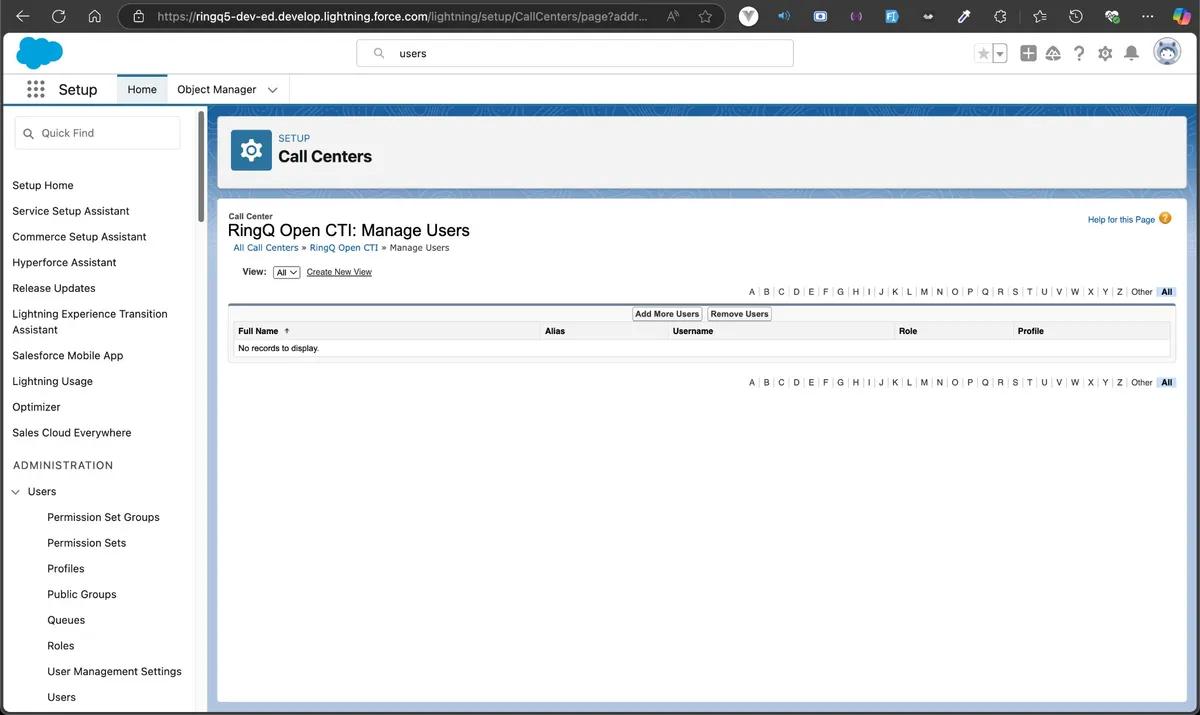This screenshot has height=715, width=1200.
Task: Reload the page with the refresh icon
Action: pos(58,16)
